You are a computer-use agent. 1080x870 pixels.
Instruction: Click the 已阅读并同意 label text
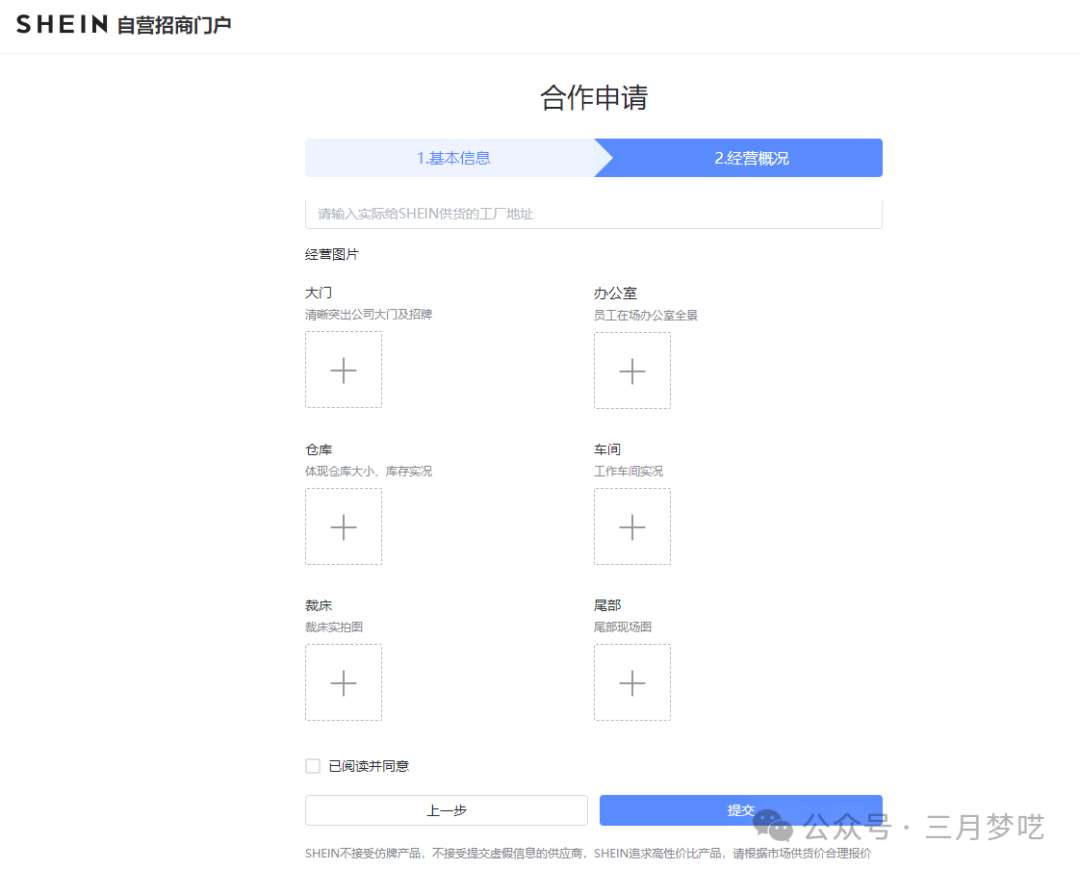pos(368,766)
